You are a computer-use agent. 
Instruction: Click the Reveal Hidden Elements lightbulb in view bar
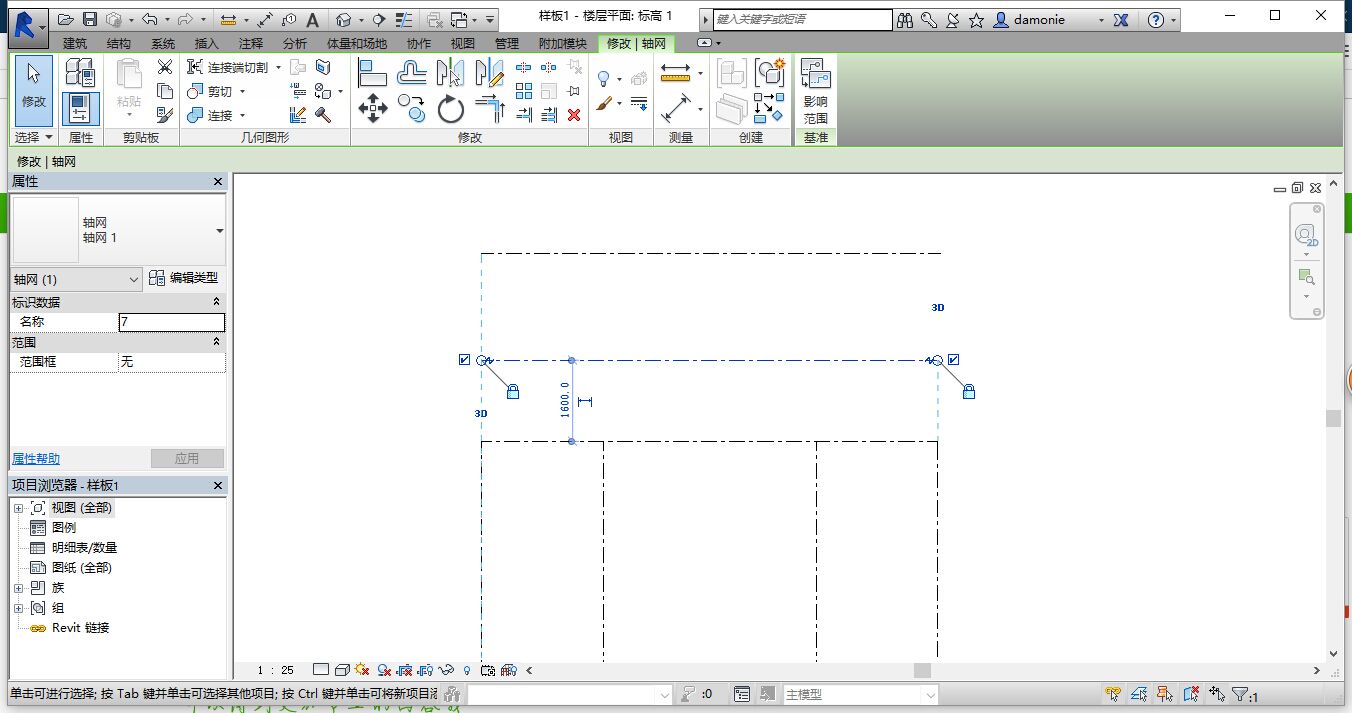(466, 670)
